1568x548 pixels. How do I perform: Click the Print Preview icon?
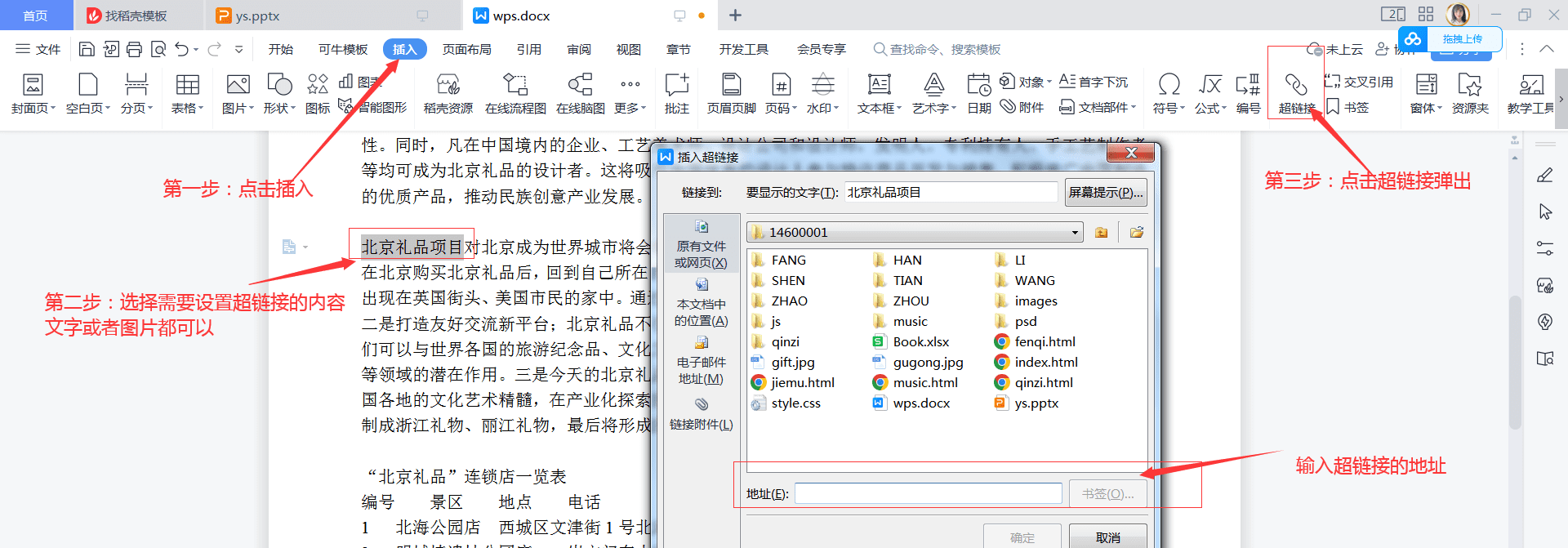(158, 49)
